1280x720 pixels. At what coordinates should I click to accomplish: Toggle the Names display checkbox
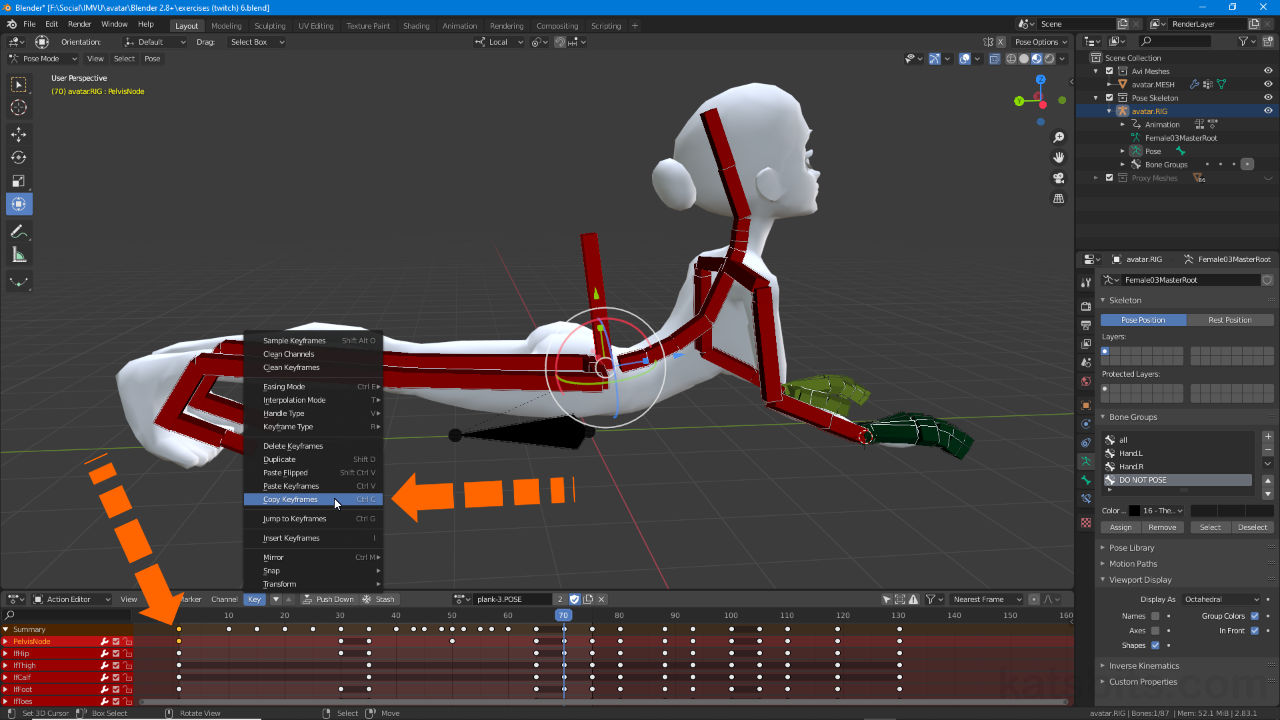(1155, 616)
